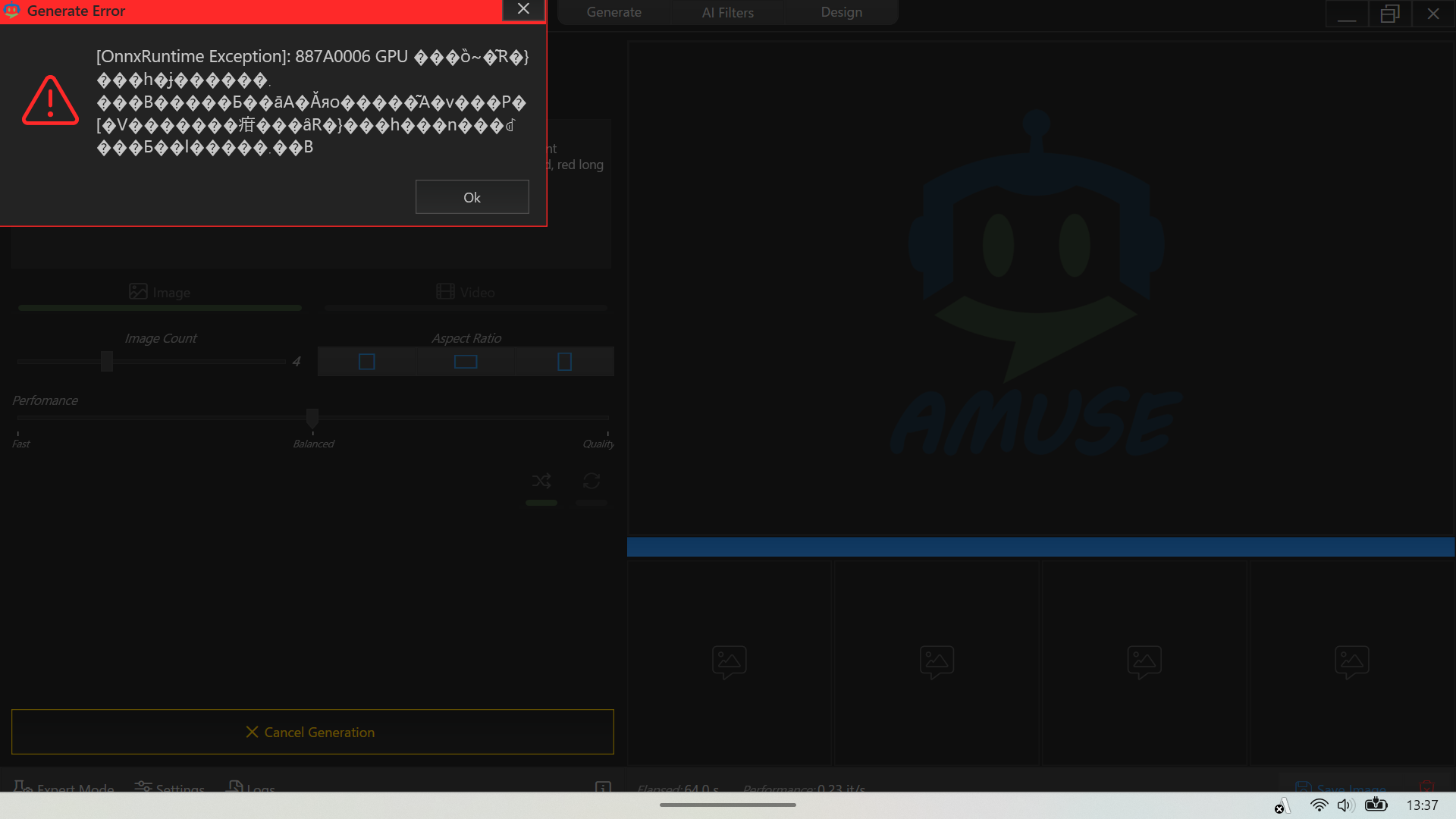1456x819 pixels.
Task: Click the volume speaker tray icon
Action: tap(1345, 805)
